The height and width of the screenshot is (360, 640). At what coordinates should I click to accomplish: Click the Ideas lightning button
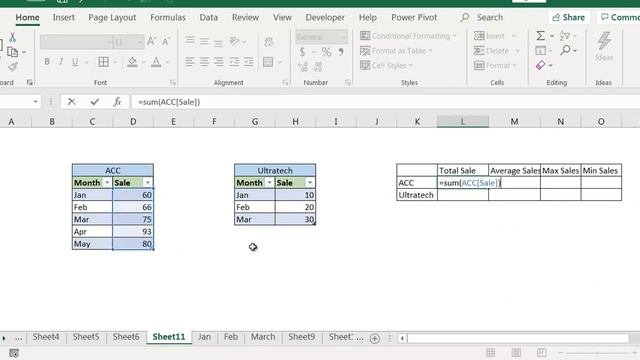coord(604,46)
